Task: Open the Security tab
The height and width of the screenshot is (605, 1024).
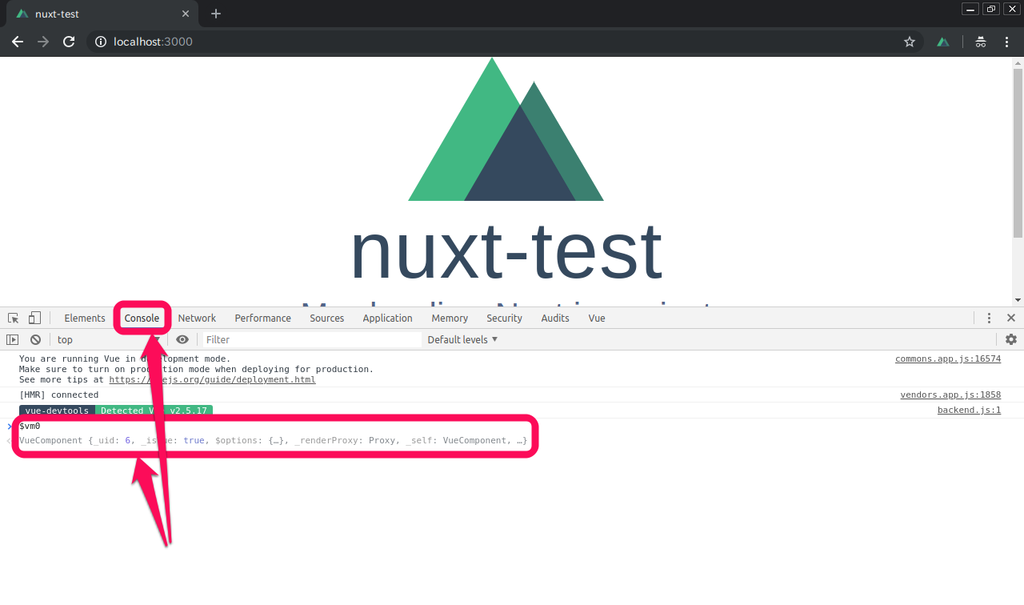Action: click(x=504, y=318)
